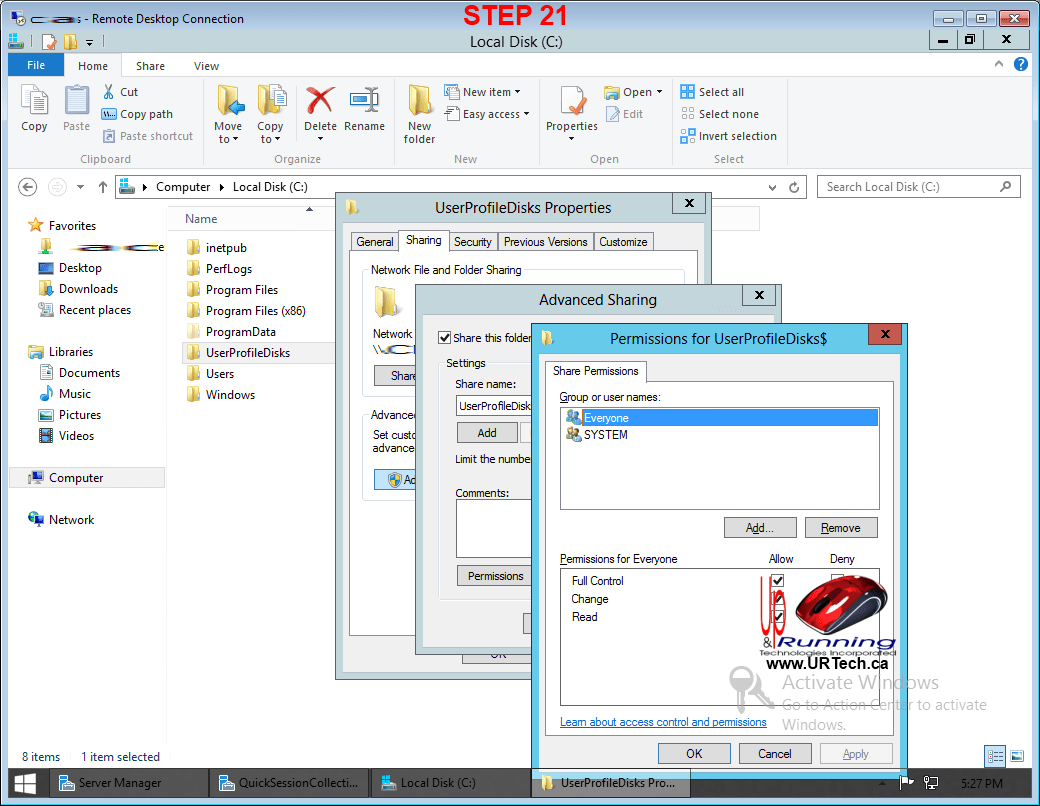This screenshot has width=1040, height=806.
Task: Select SYSTEM in the group list
Action: point(605,435)
